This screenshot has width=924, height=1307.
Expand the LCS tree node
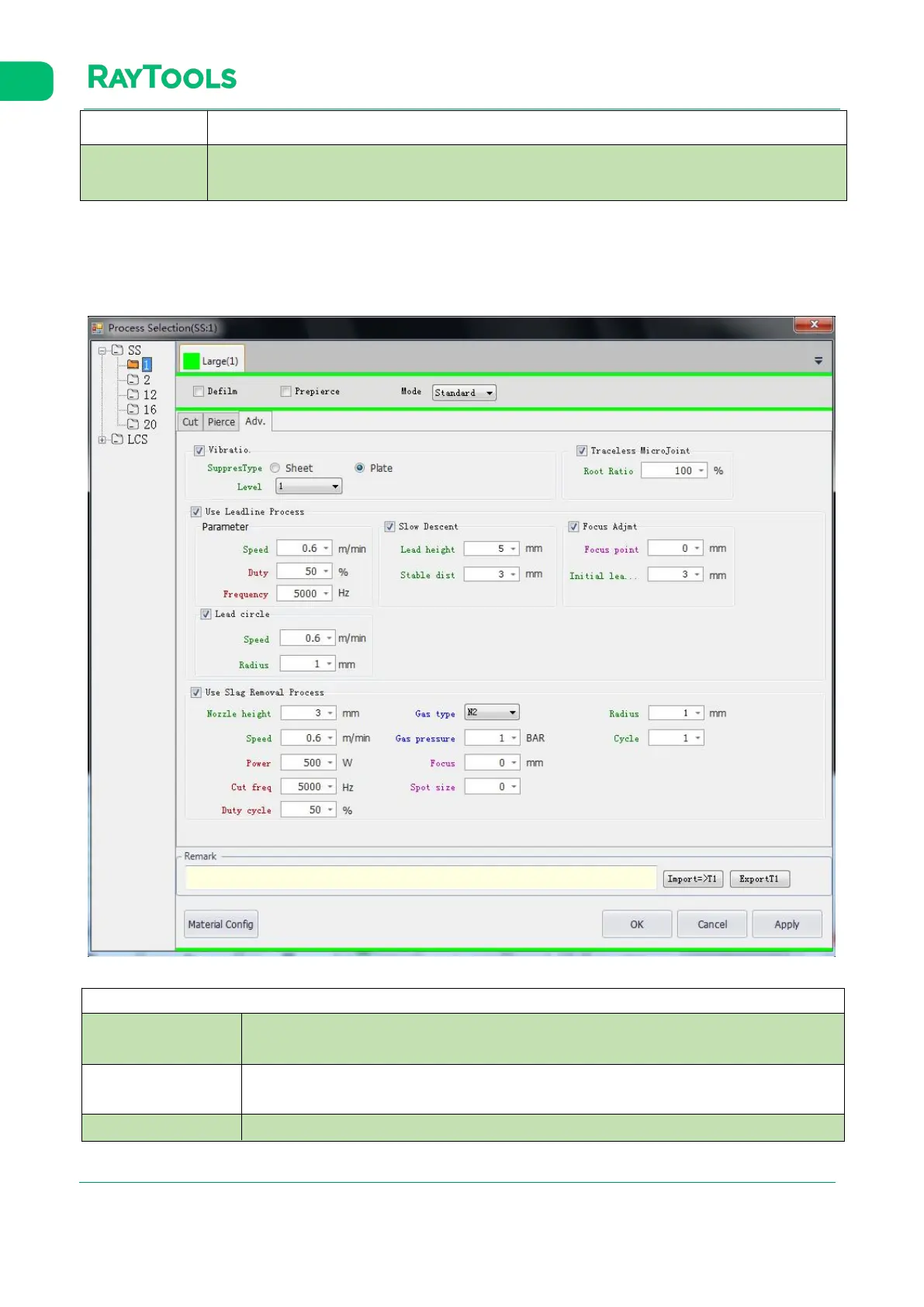(x=102, y=439)
